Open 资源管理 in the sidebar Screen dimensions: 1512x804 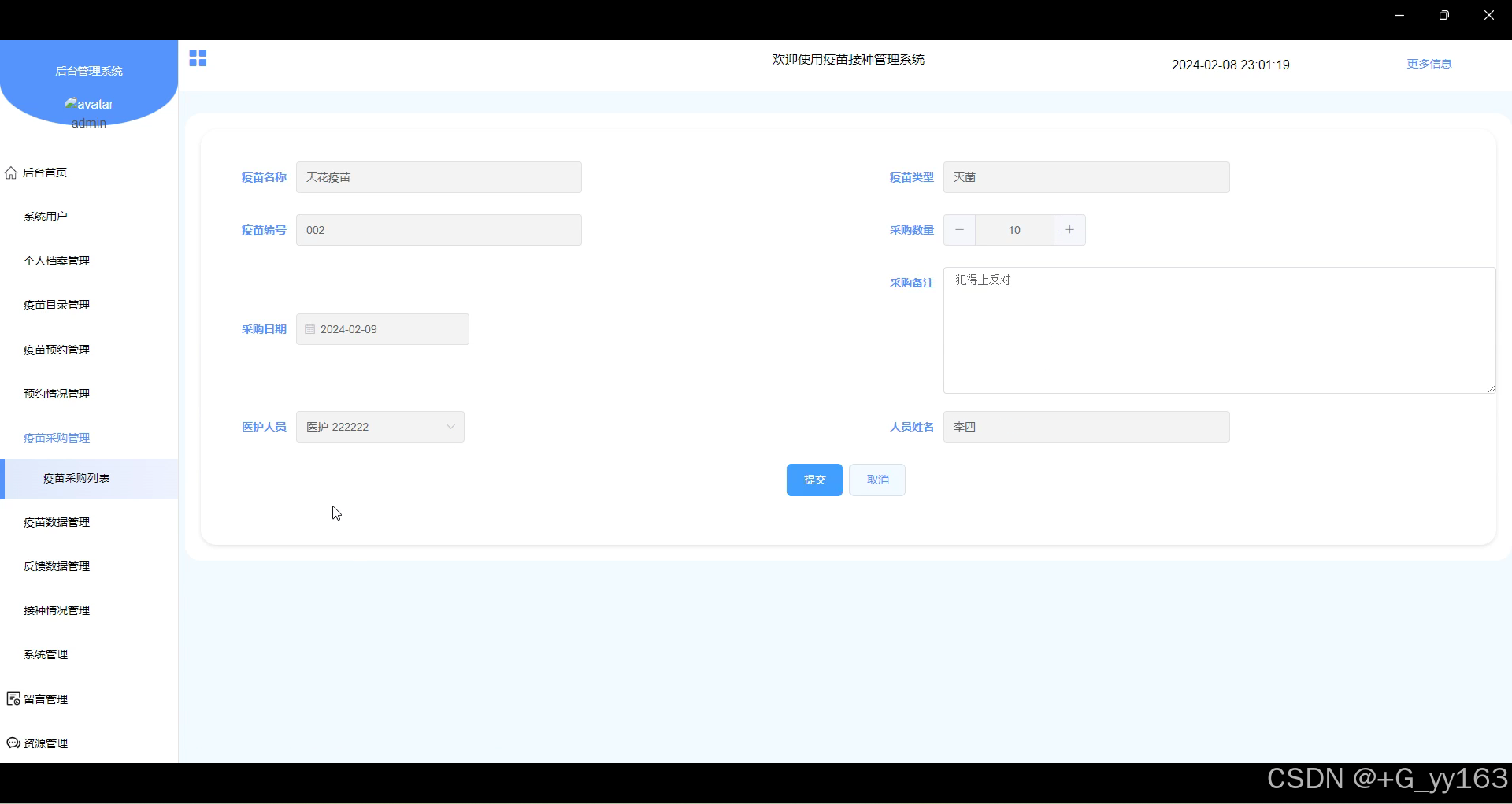[89, 743]
